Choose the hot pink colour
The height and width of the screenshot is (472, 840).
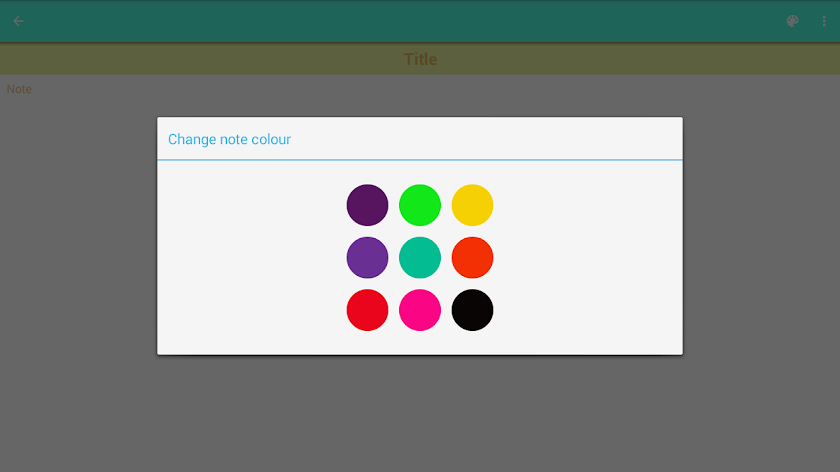tap(420, 310)
